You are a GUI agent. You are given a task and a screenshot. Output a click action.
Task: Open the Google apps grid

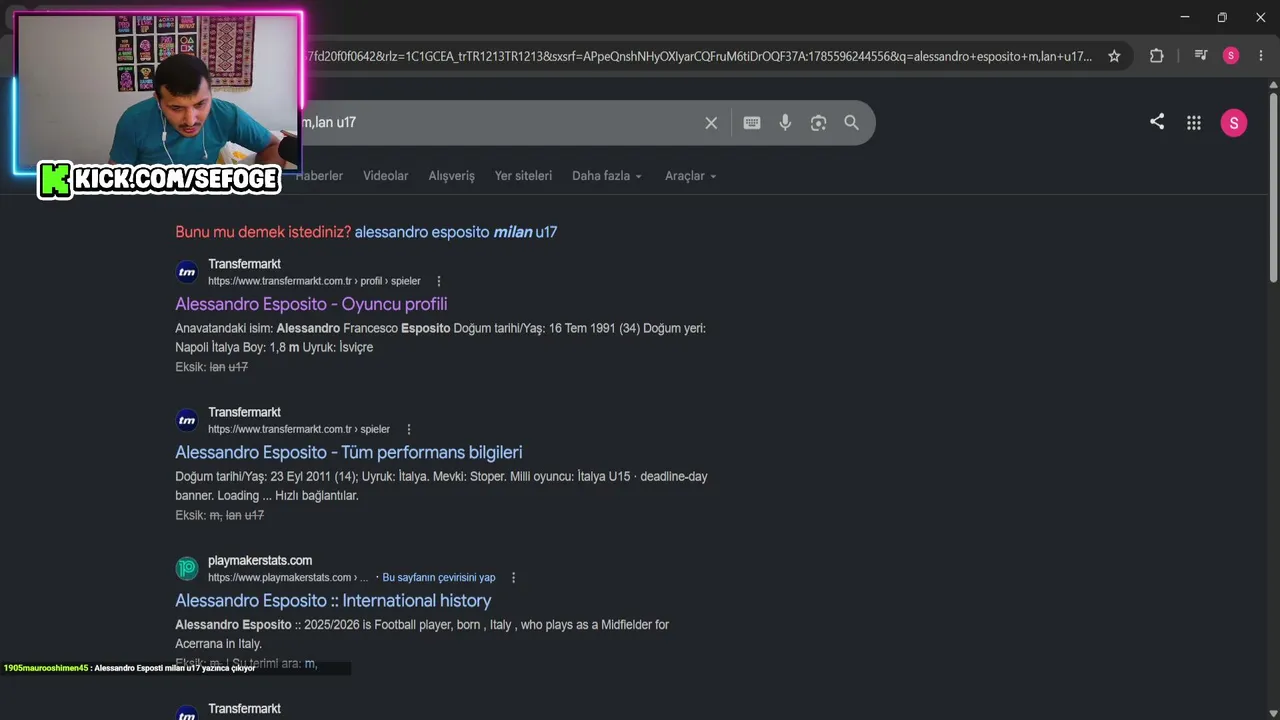click(1193, 123)
